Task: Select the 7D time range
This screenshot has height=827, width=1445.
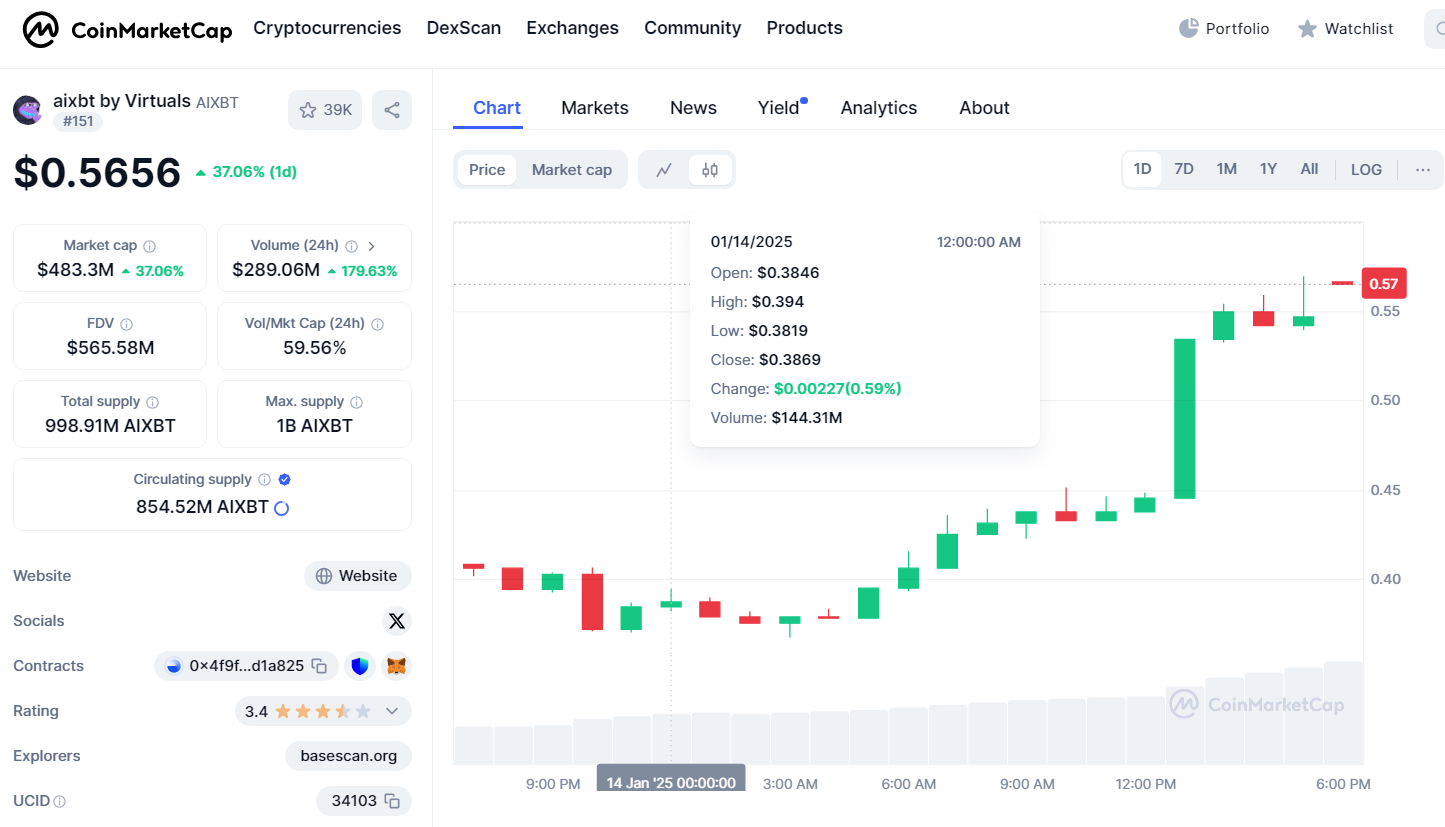Action: (x=1184, y=170)
